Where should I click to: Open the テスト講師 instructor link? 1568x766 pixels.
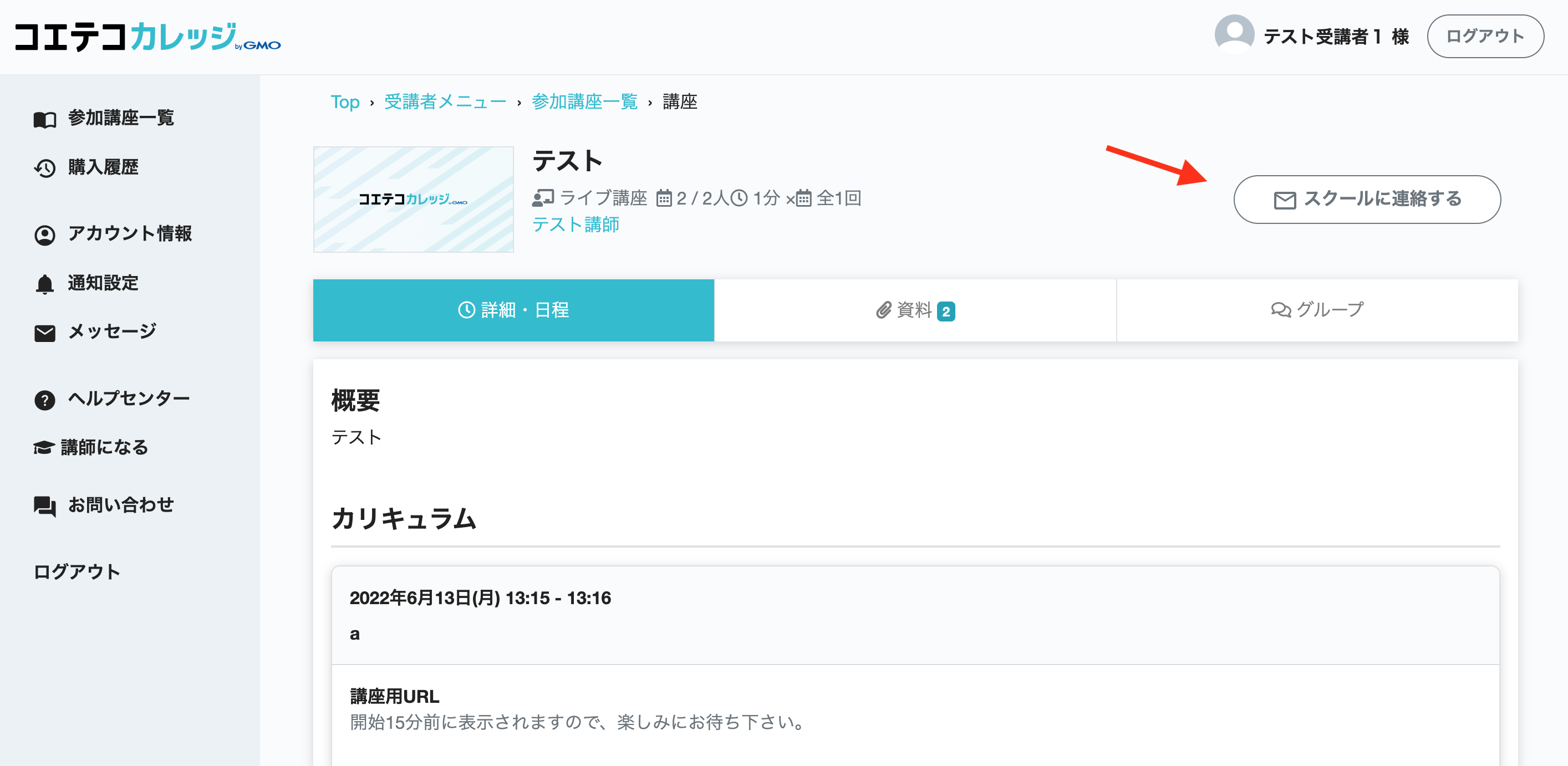coord(576,224)
